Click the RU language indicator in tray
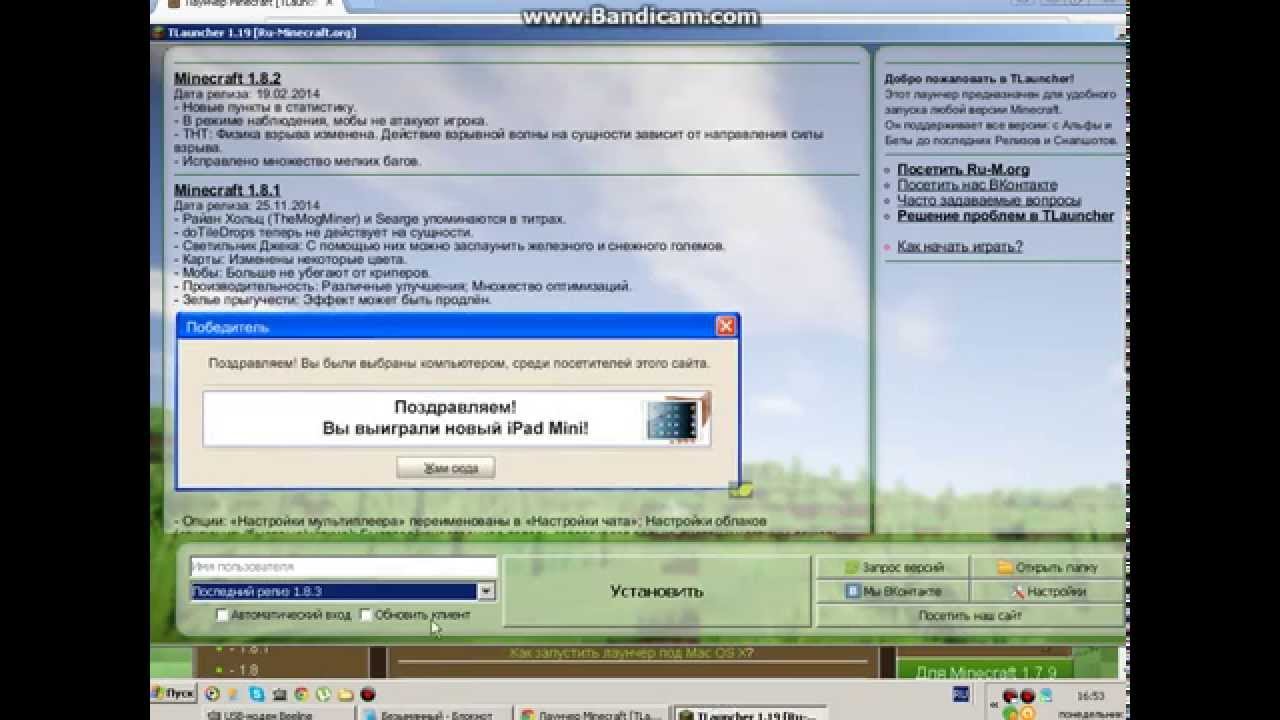 (x=959, y=692)
